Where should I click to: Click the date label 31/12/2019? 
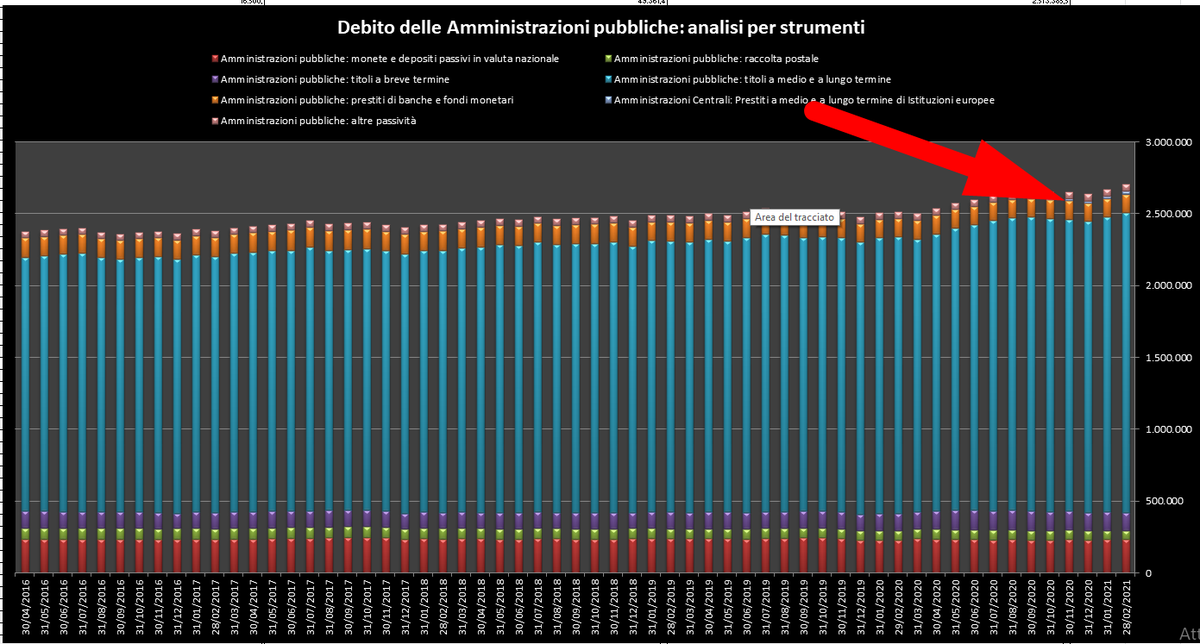pyautogui.click(x=863, y=608)
